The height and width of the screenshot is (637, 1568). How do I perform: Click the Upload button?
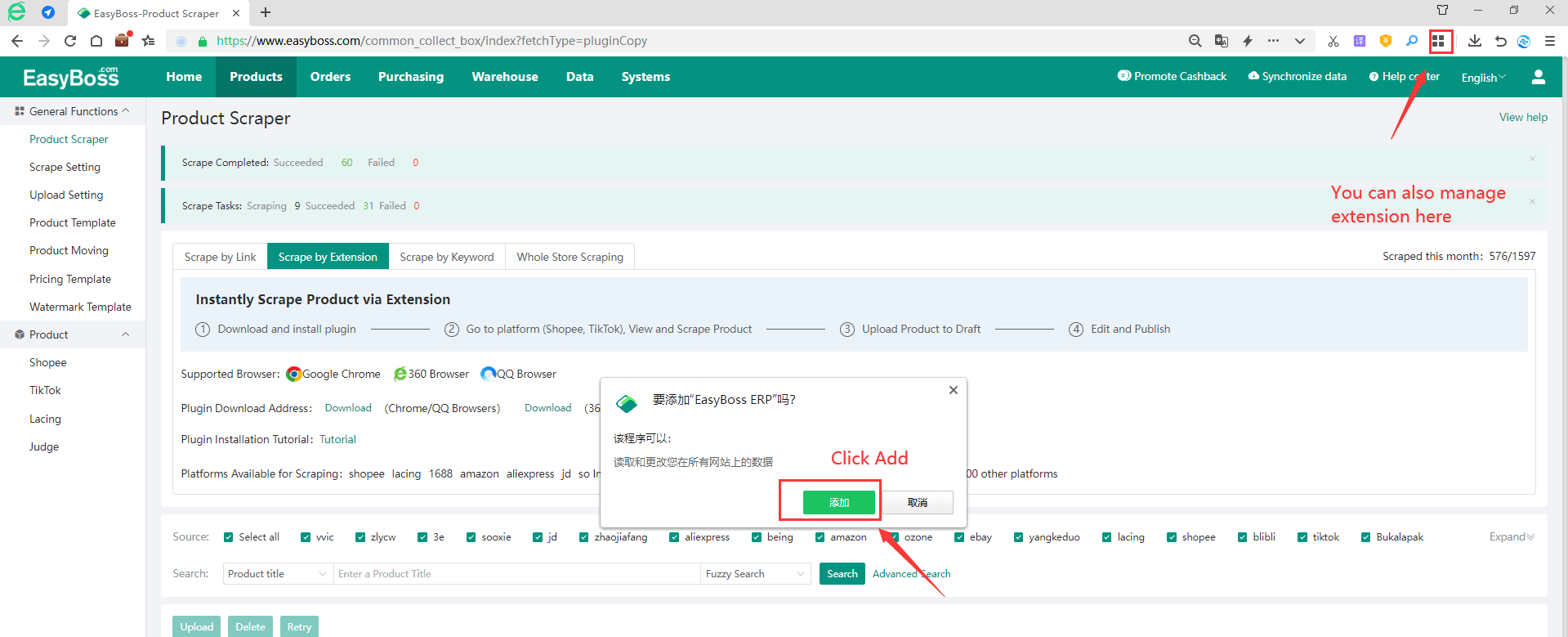196,627
